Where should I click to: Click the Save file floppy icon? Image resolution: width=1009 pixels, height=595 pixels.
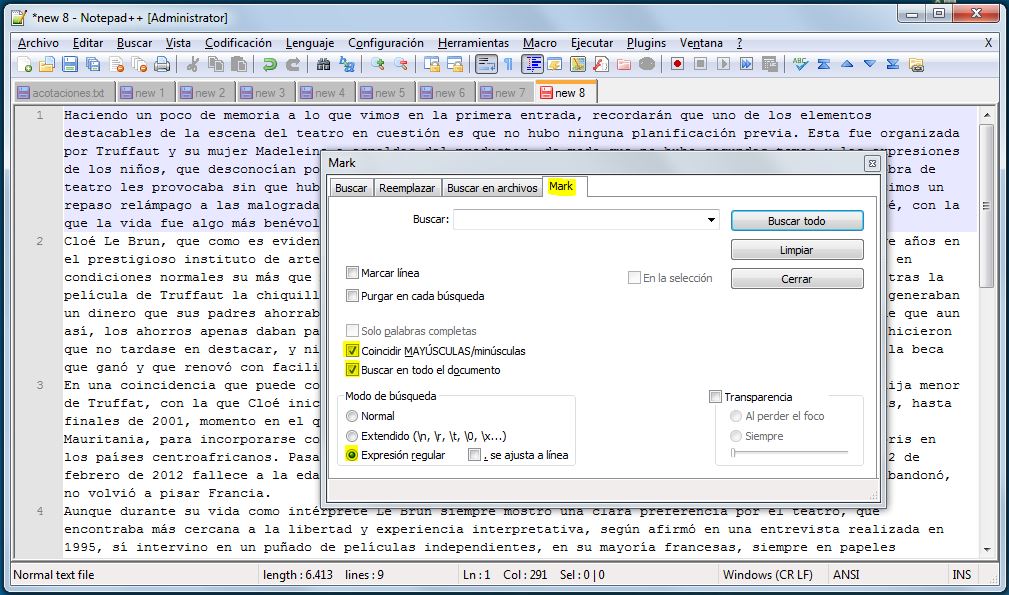click(70, 64)
